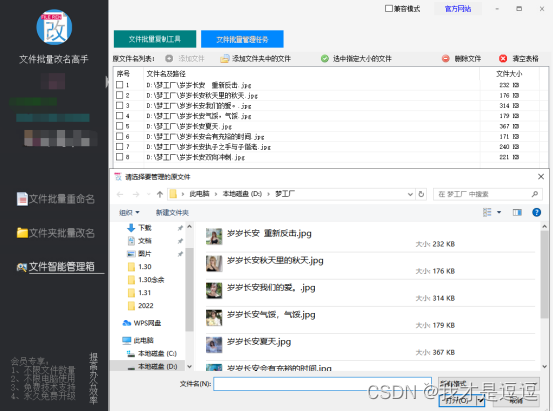553x412 pixels.
Task: Click the 删除文件 red minus icon
Action: click(446, 59)
